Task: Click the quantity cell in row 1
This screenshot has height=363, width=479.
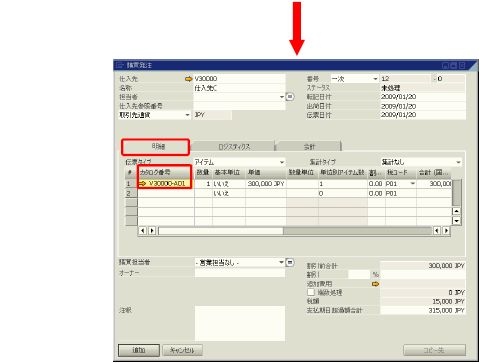Action: [203, 184]
